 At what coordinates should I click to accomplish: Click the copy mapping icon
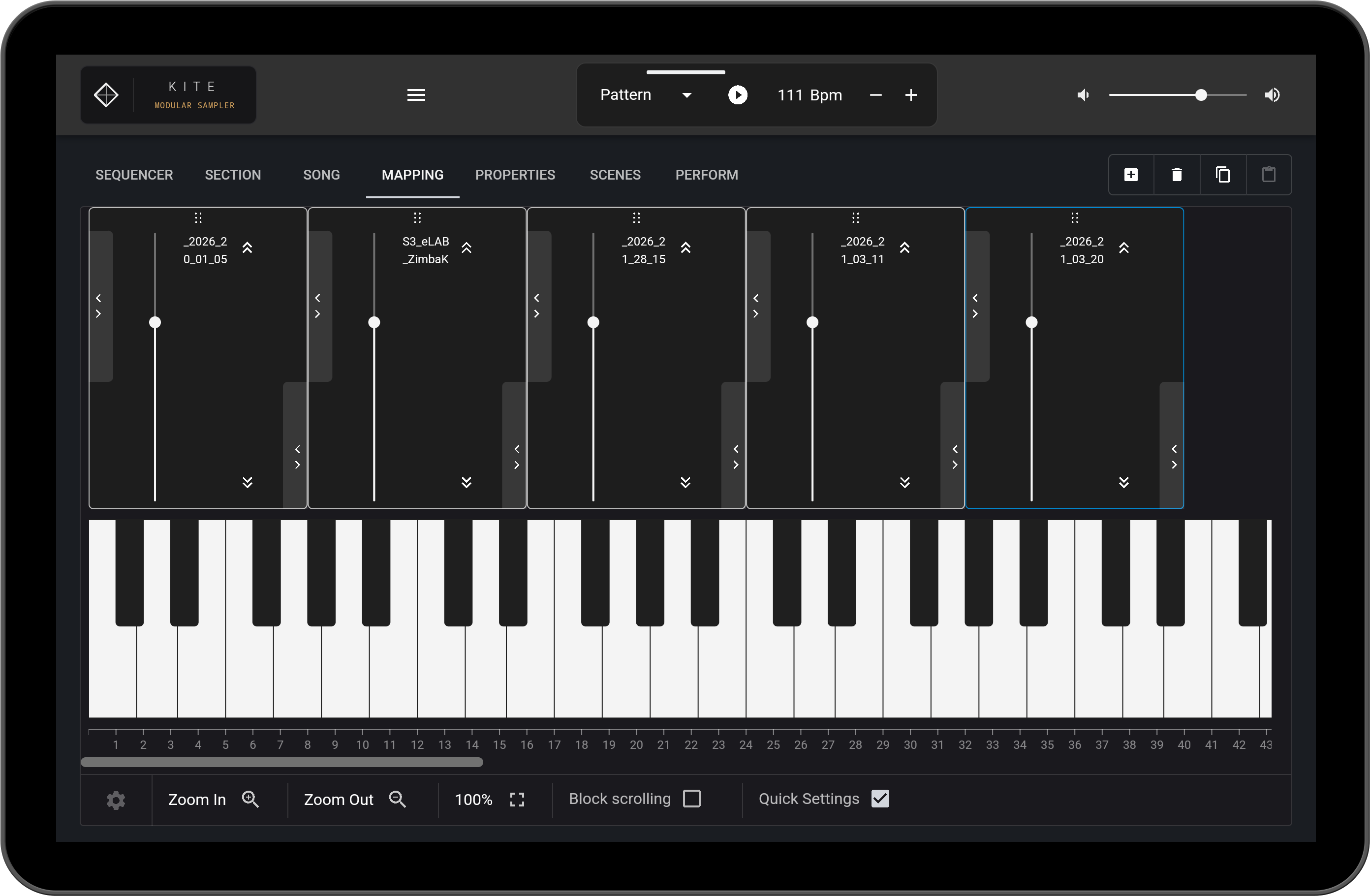coord(1223,174)
